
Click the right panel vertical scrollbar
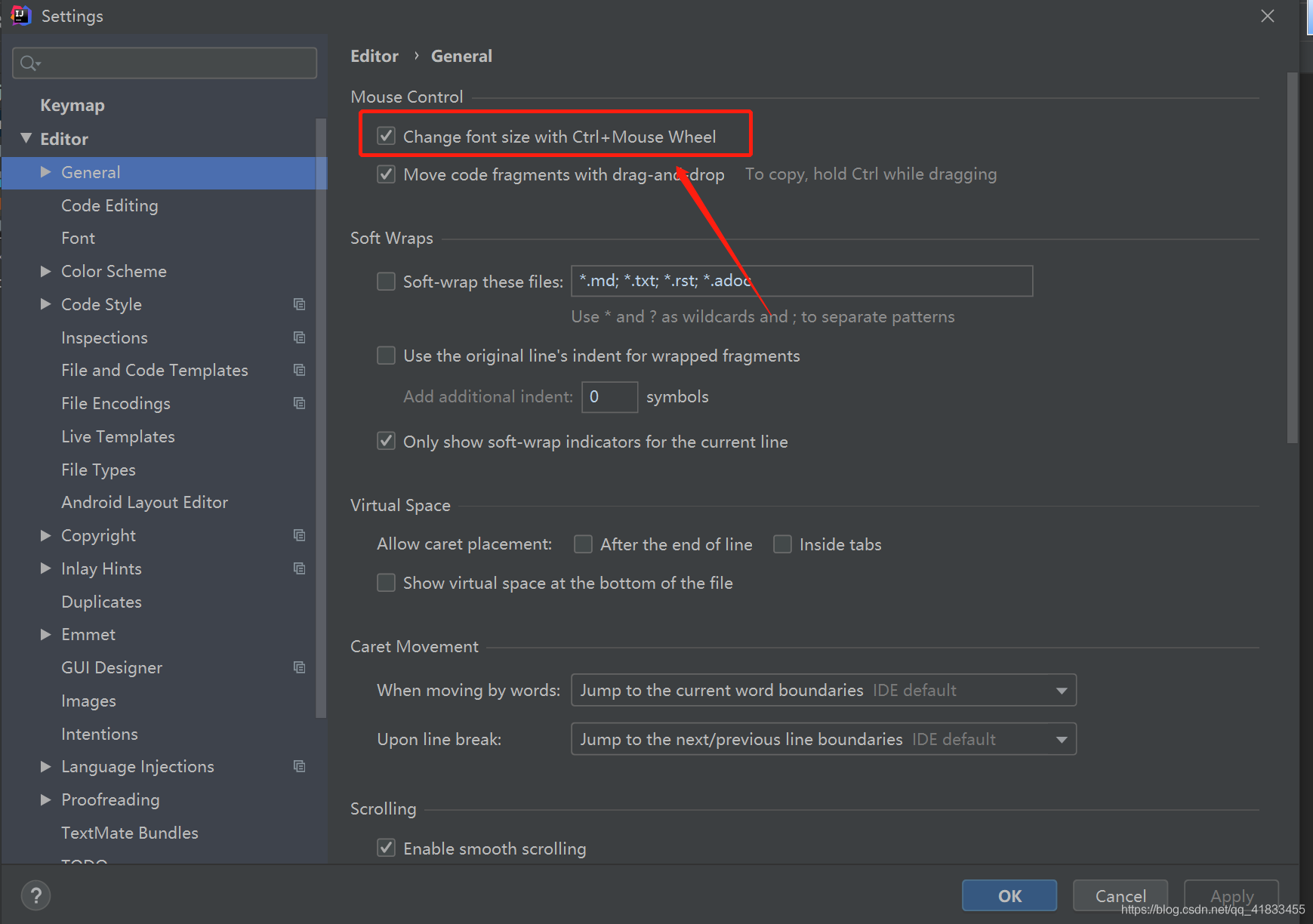(x=1292, y=257)
